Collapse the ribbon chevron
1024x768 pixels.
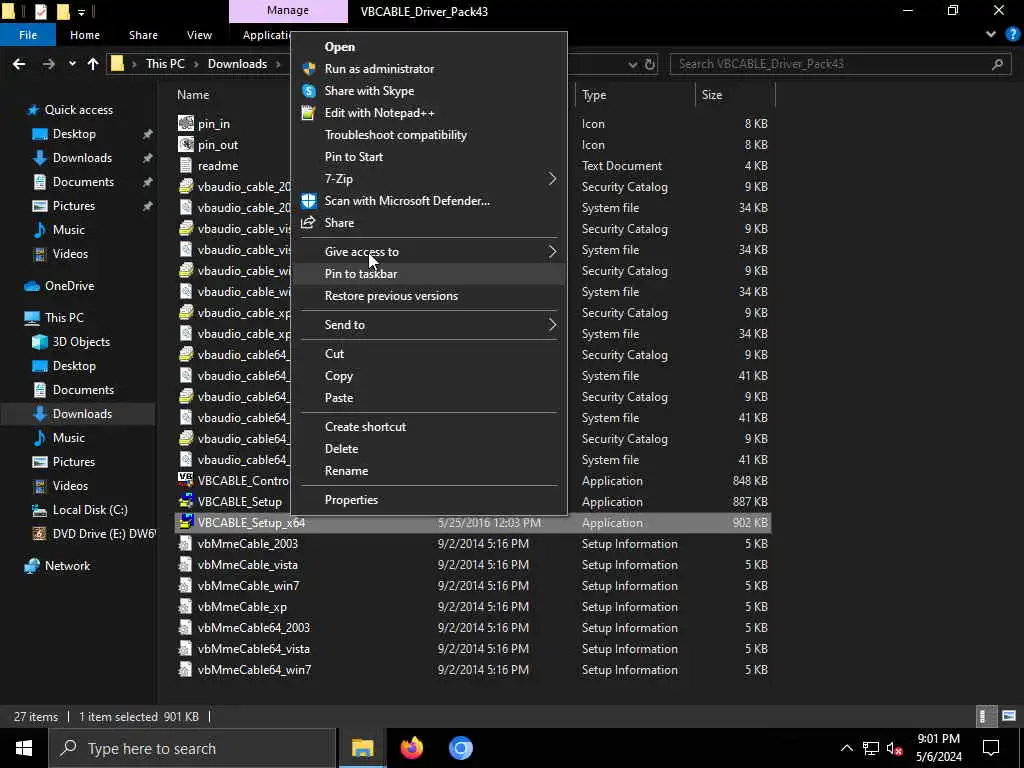click(991, 35)
